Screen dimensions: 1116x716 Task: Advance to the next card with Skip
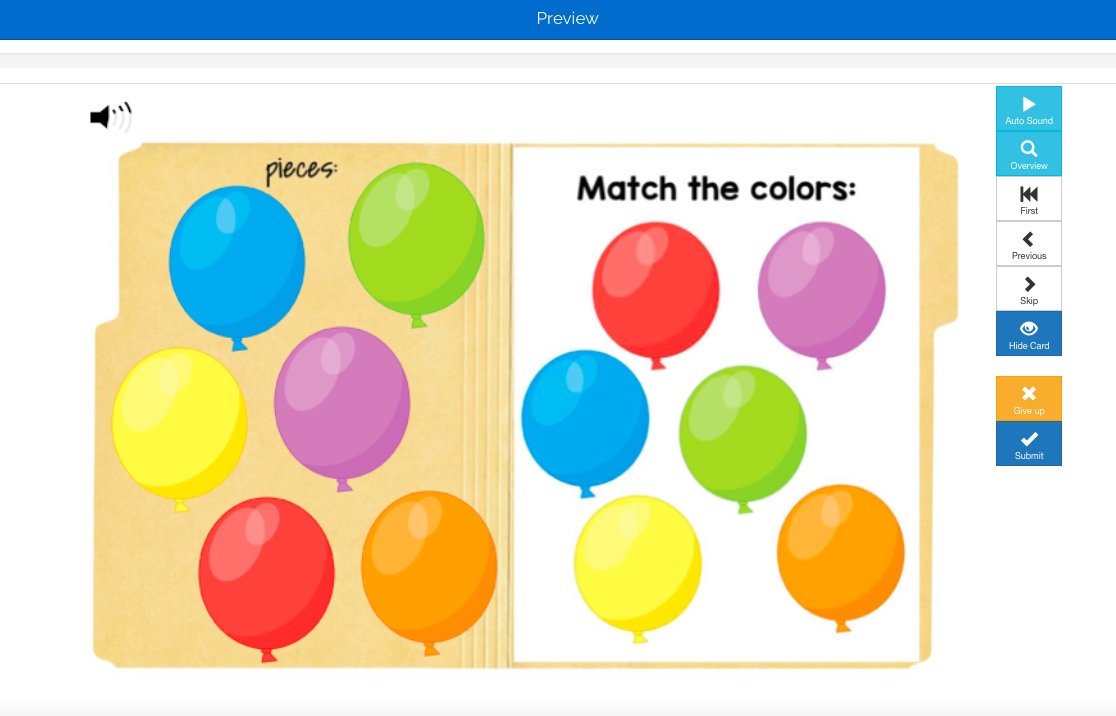tap(1029, 290)
